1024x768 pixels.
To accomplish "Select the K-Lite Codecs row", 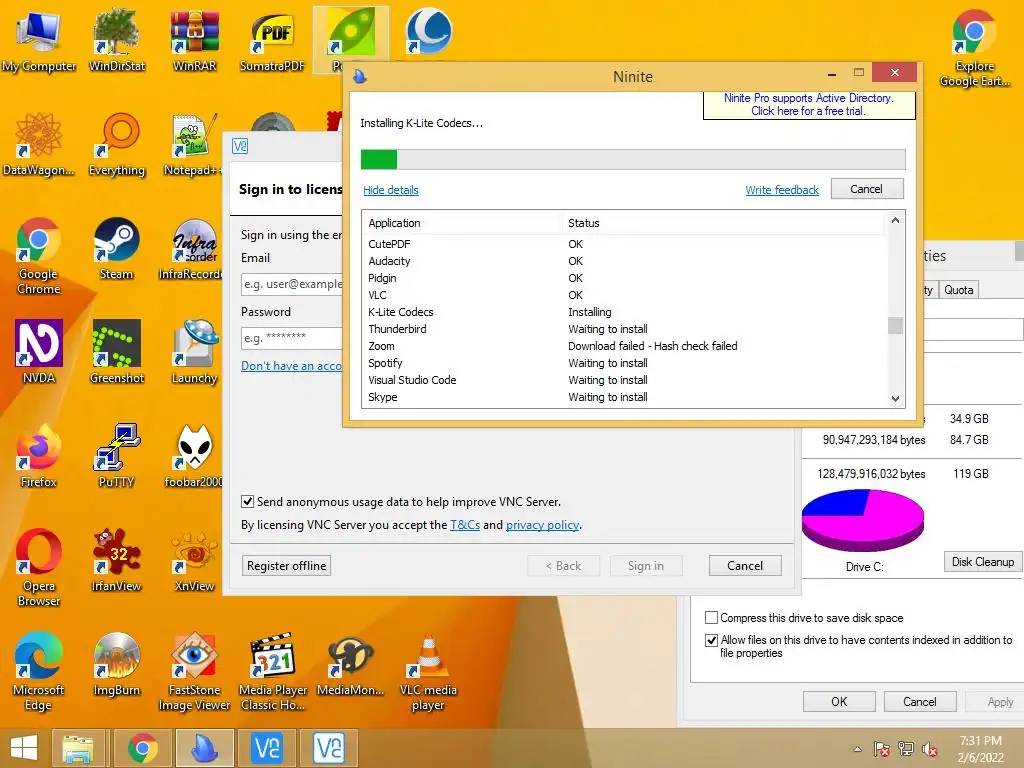I will 625,312.
